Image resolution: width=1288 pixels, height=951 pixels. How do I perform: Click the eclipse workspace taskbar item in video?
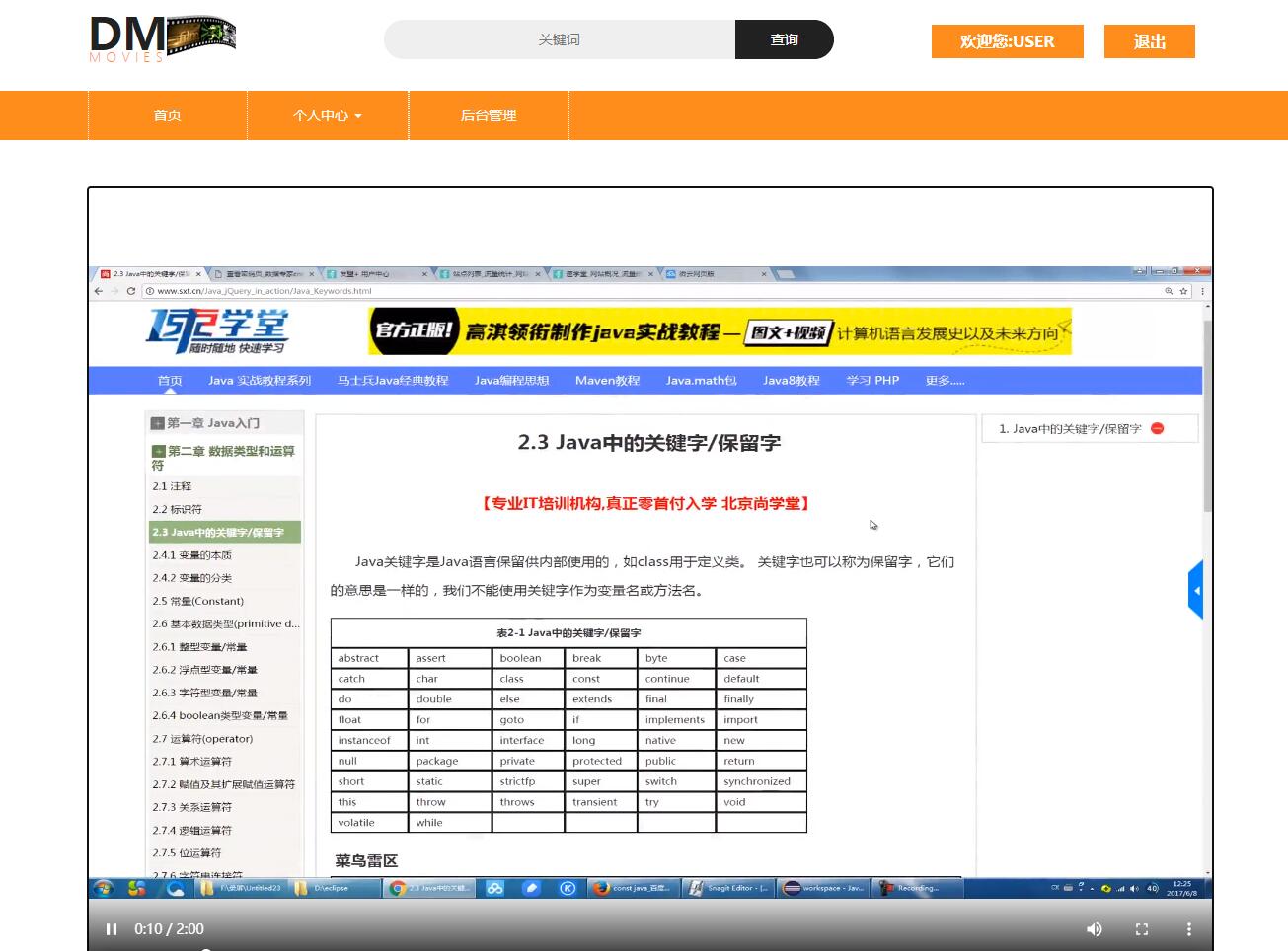pos(824,888)
